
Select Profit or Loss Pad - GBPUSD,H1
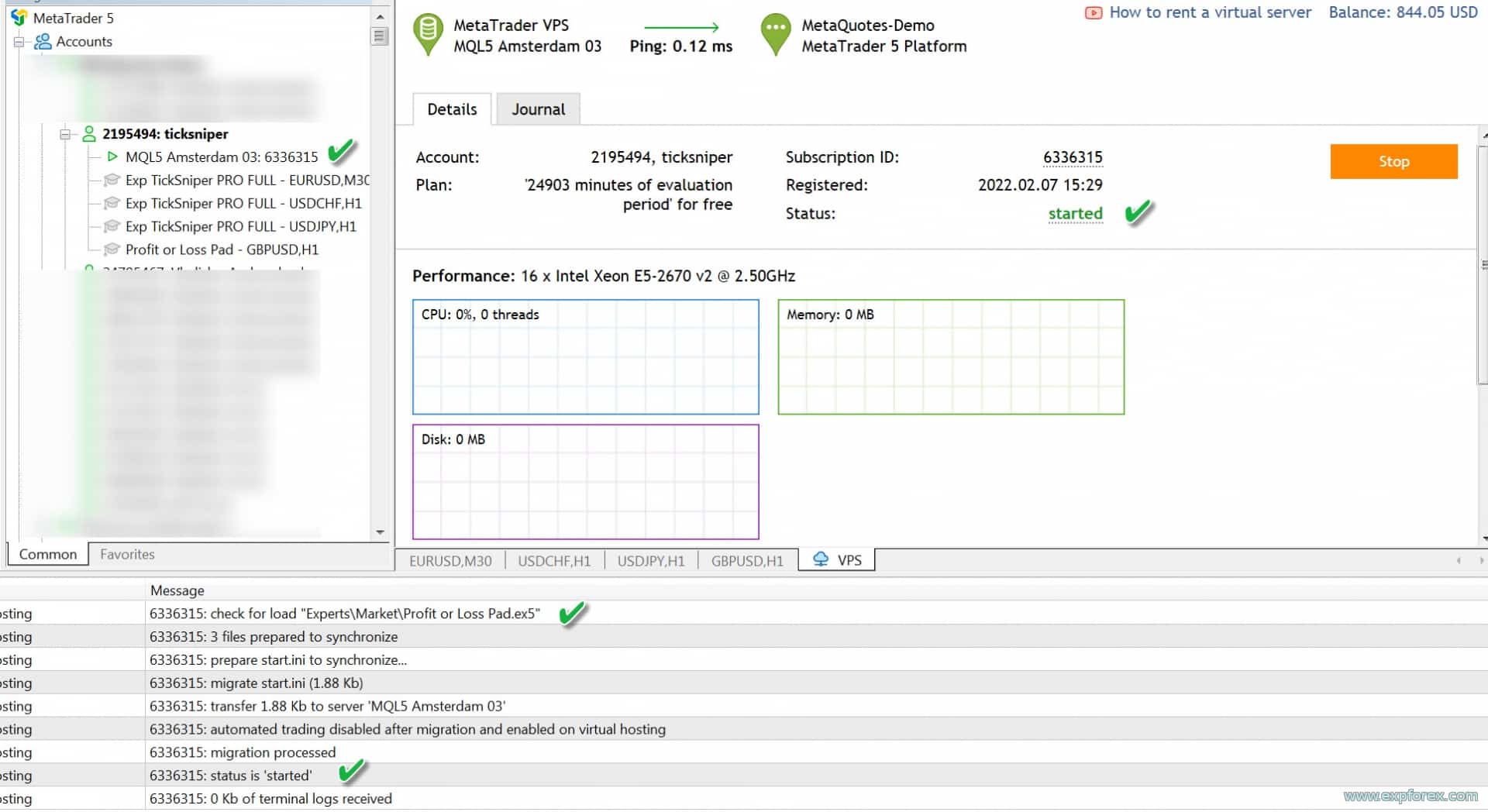[222, 249]
